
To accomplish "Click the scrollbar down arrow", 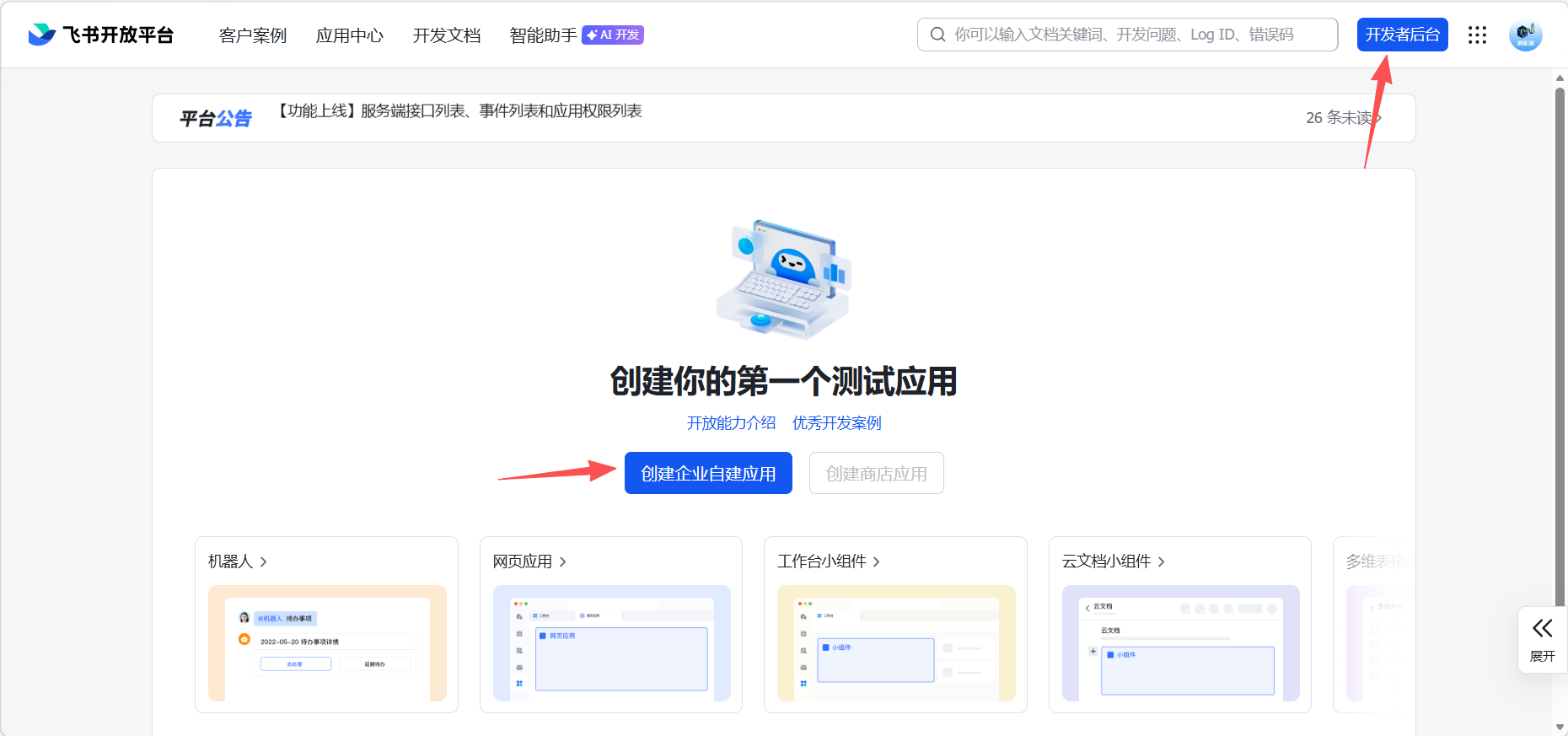I will (1560, 727).
